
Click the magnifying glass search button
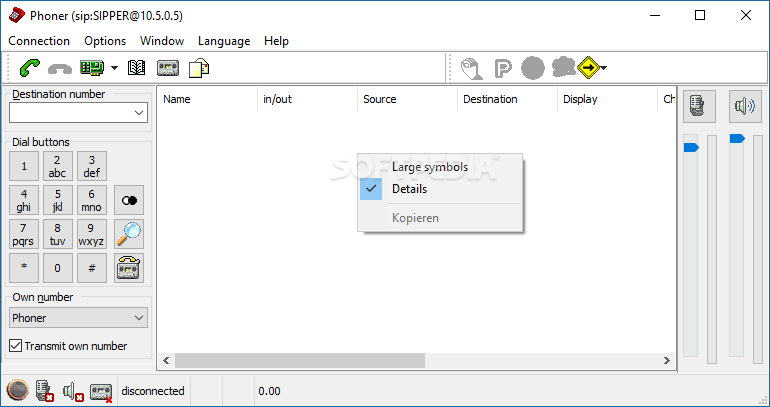tap(129, 234)
